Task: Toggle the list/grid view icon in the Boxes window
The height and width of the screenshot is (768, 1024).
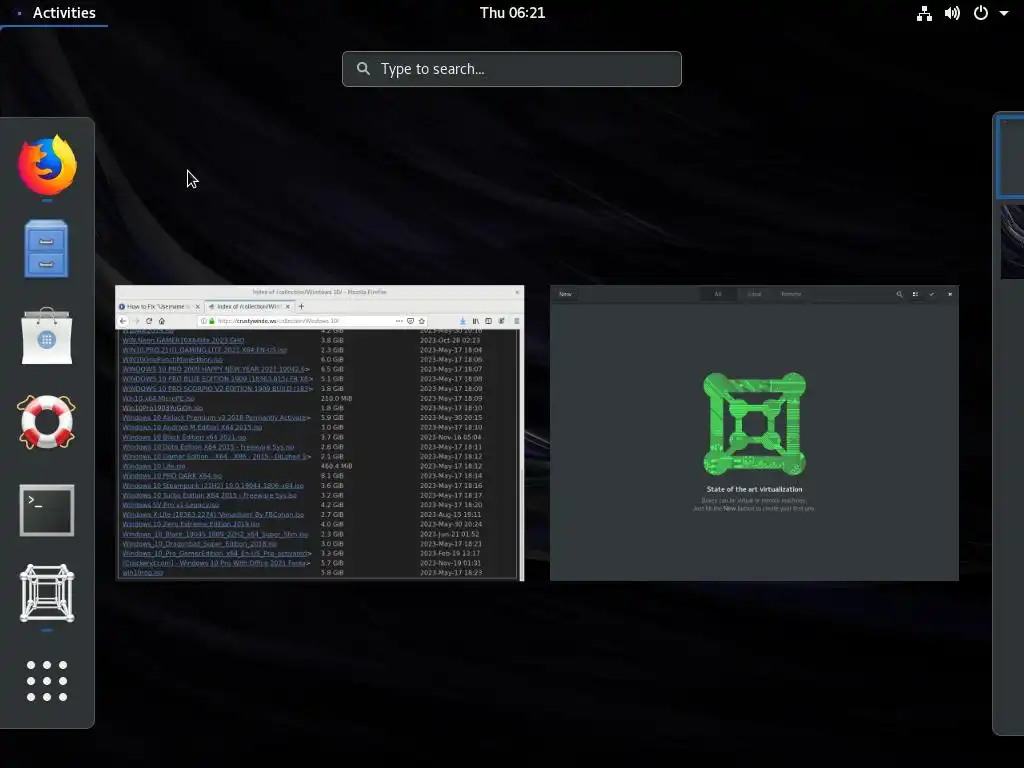Action: [916, 295]
